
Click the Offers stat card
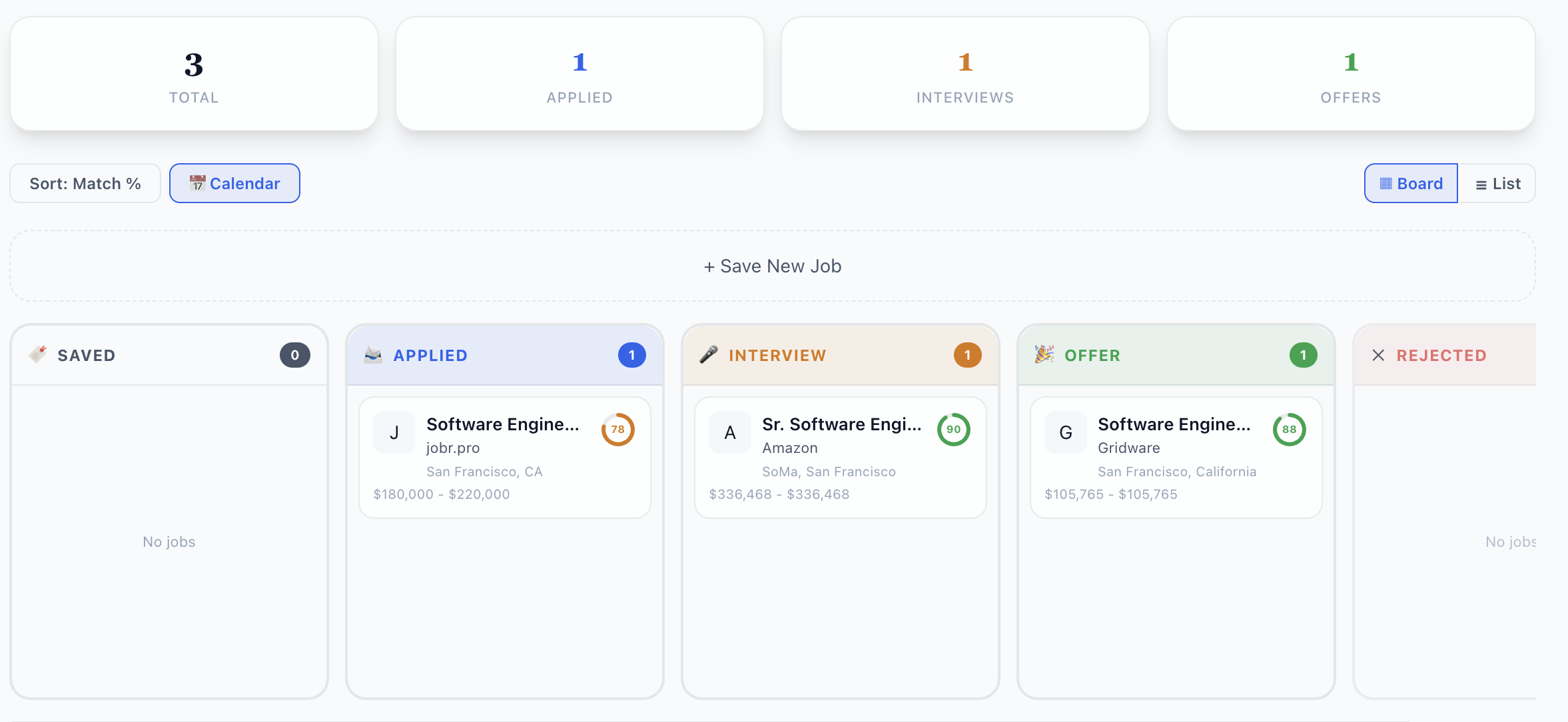(x=1351, y=74)
